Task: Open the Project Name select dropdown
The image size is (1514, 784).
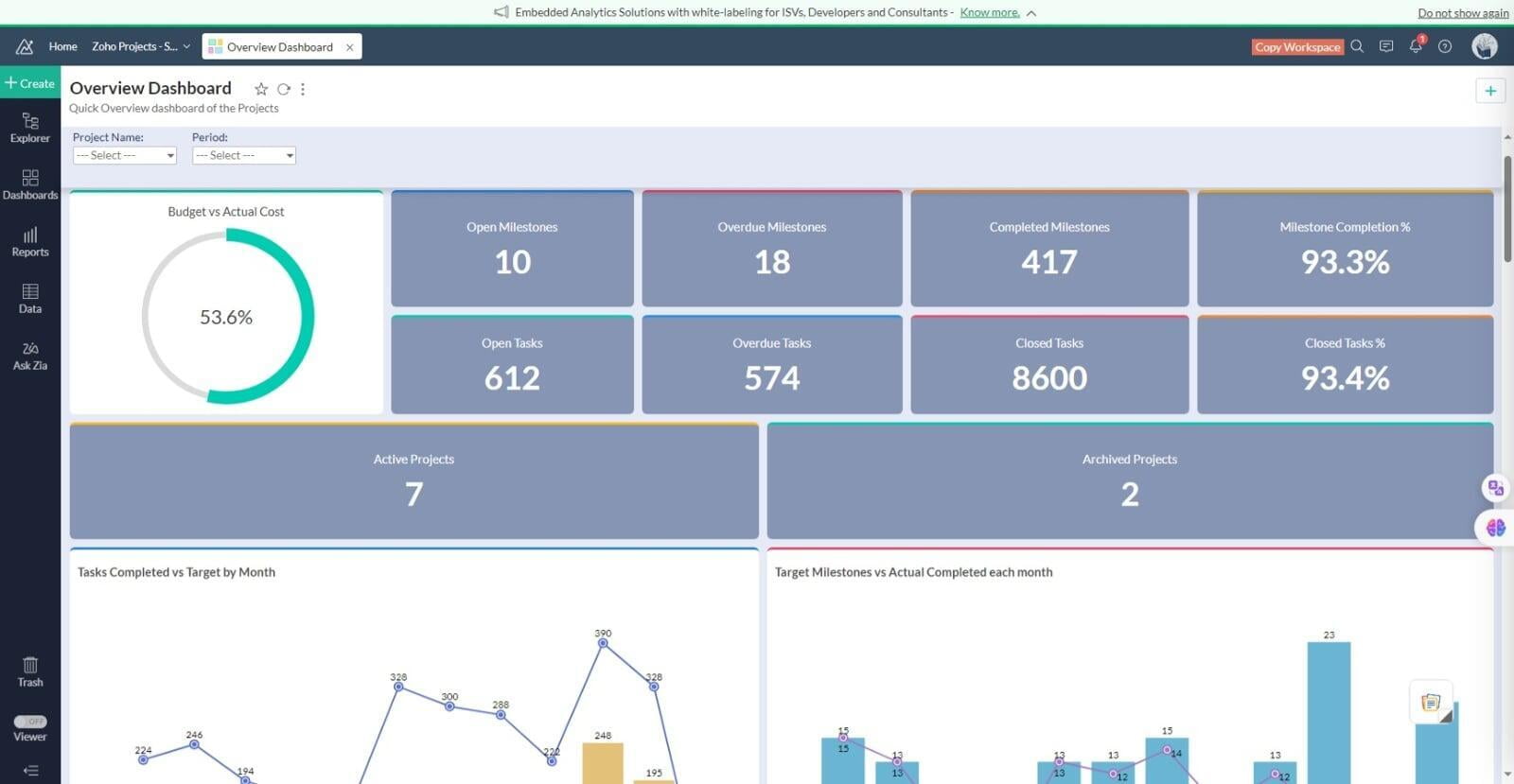Action: 125,155
